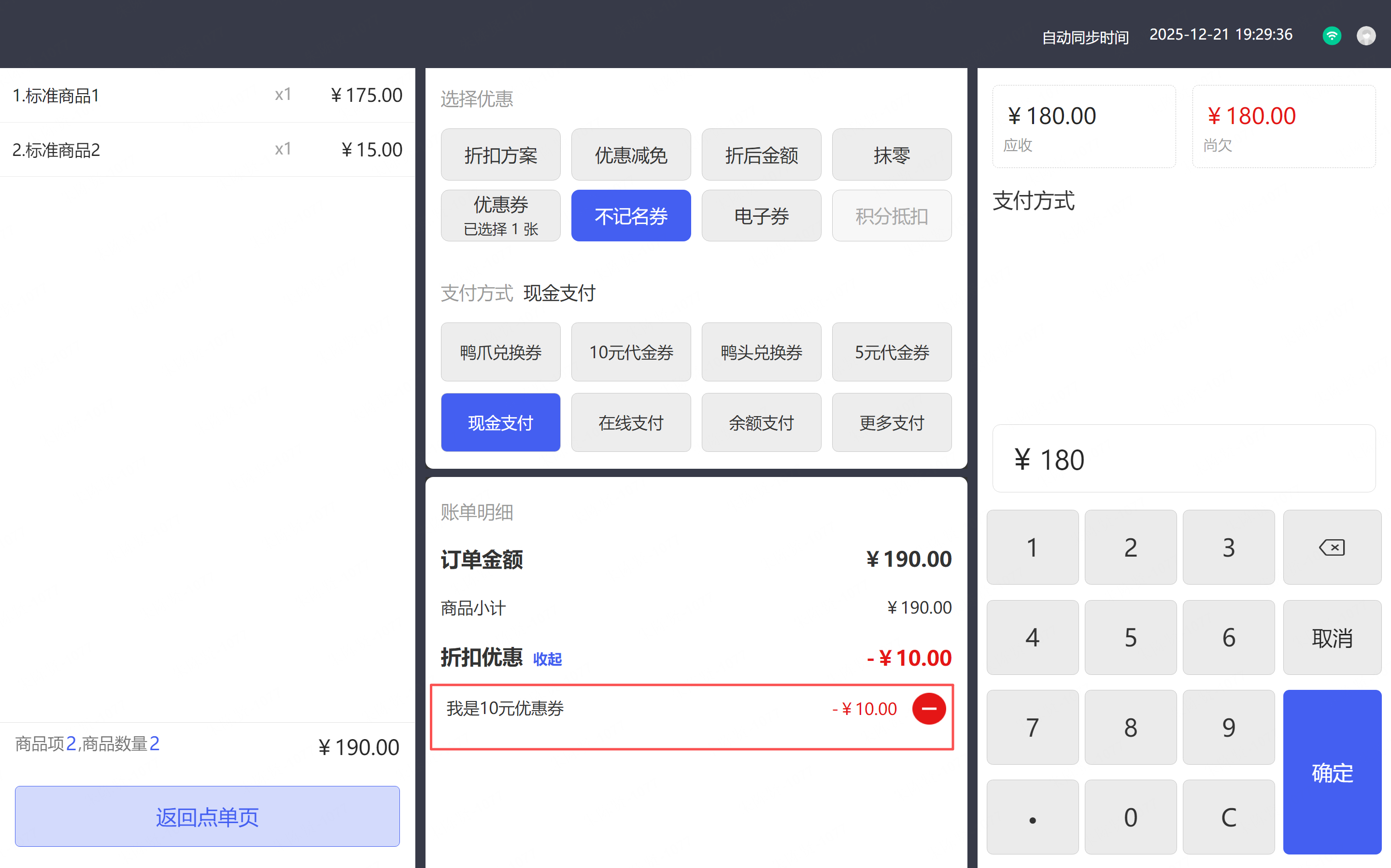Click the 取消 keypad button

coord(1331,637)
